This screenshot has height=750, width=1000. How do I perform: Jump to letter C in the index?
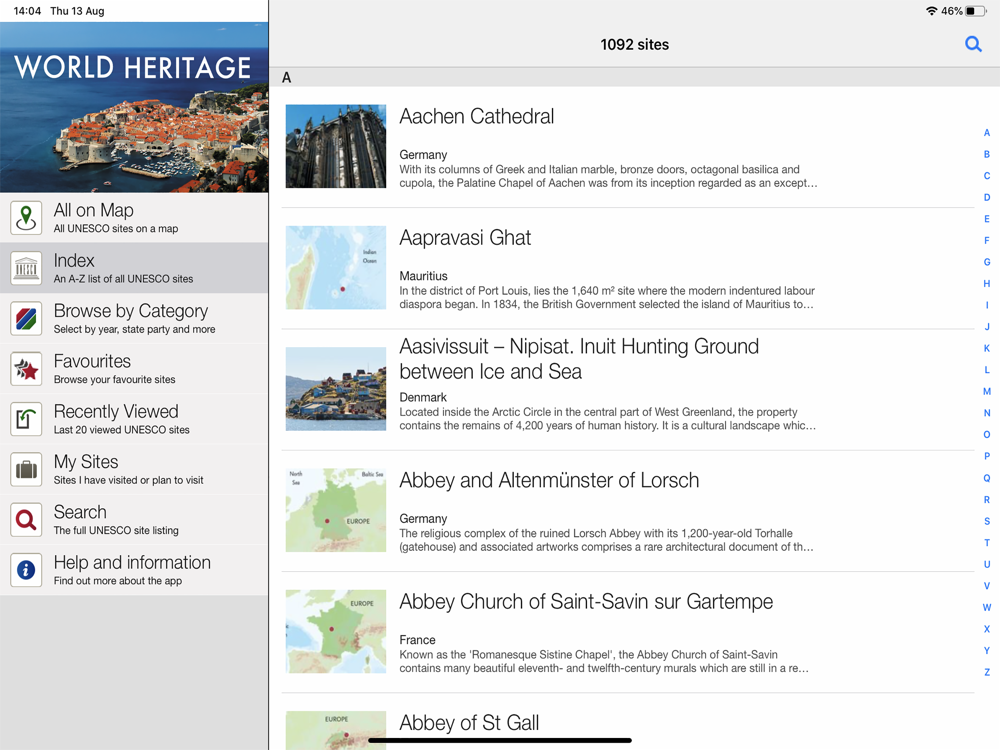click(x=987, y=176)
